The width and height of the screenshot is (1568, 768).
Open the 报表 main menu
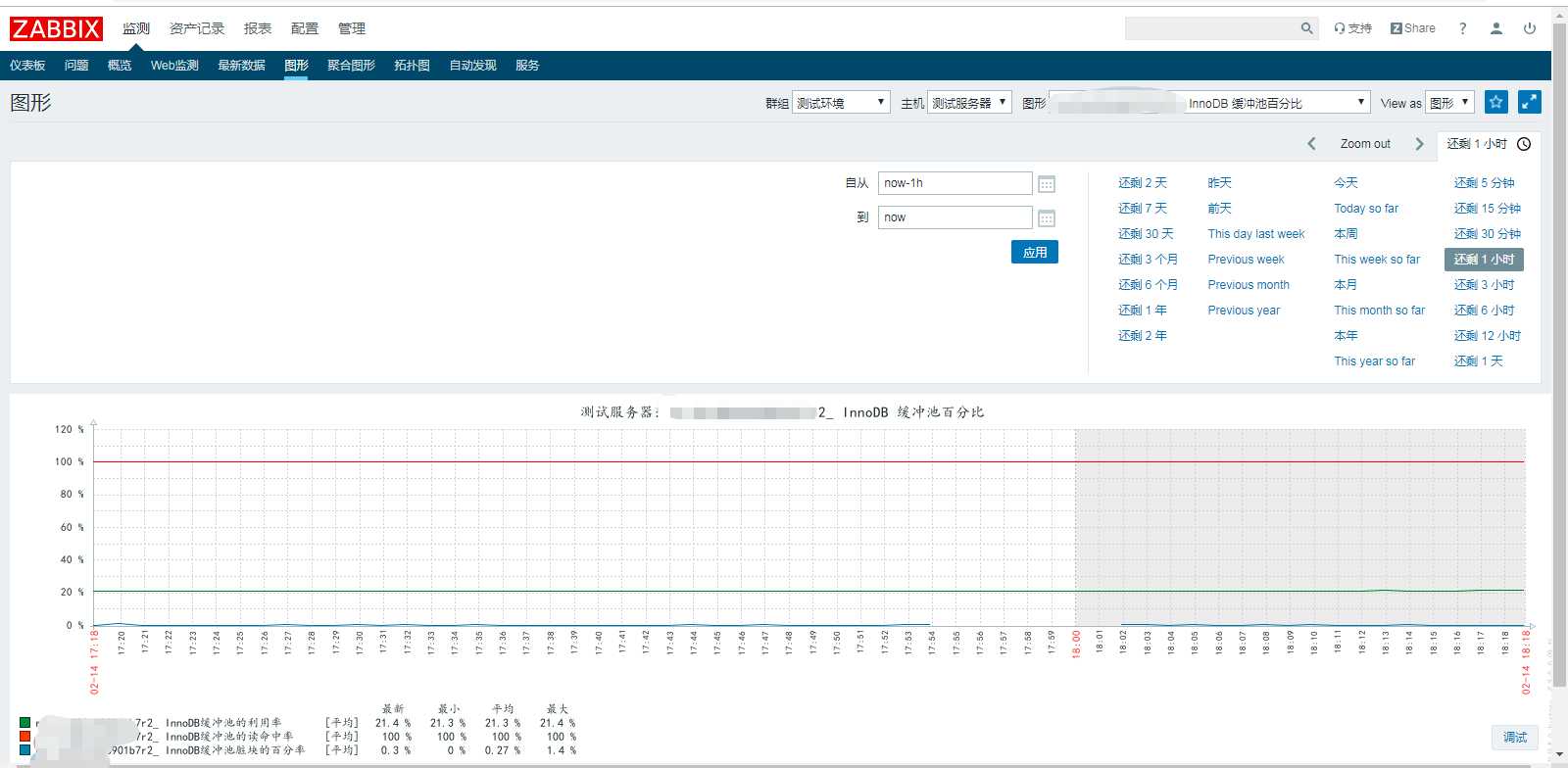258,28
